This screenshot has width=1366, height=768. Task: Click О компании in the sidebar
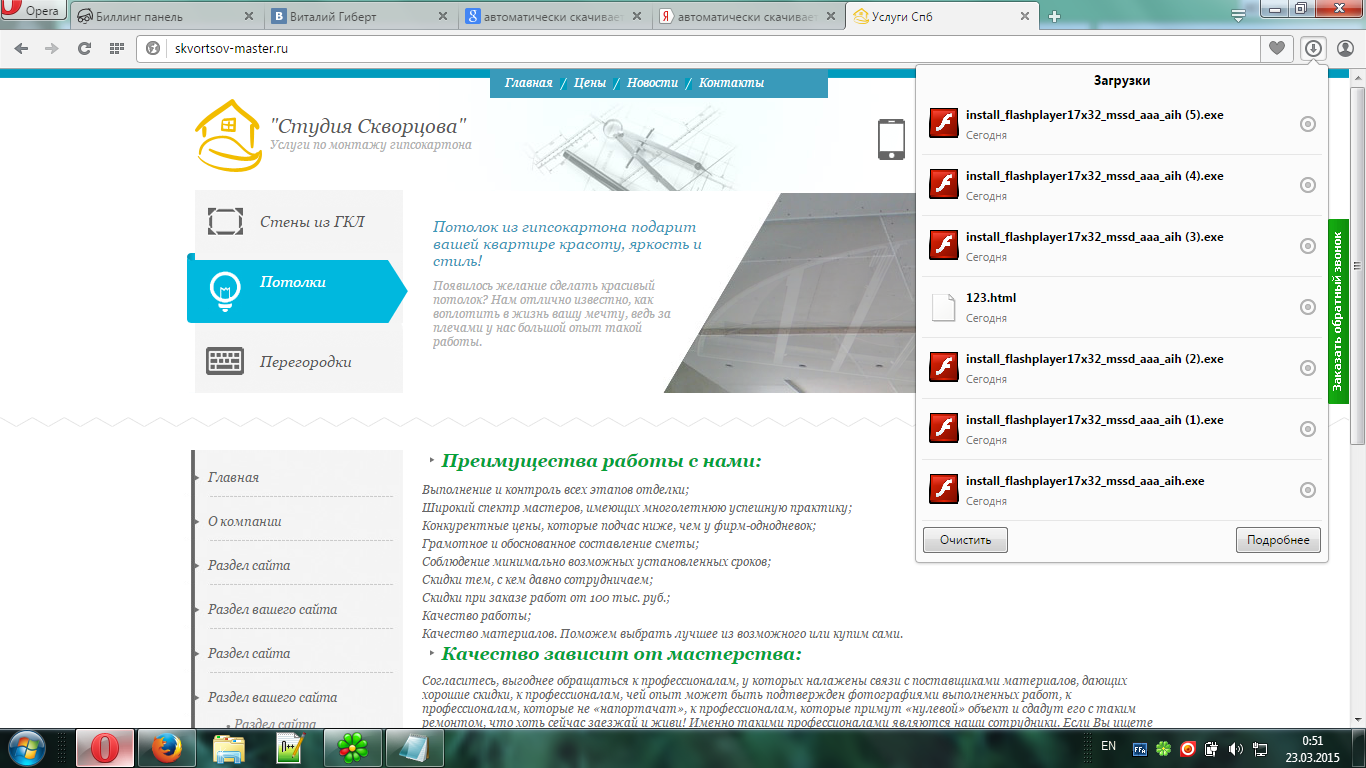point(245,522)
